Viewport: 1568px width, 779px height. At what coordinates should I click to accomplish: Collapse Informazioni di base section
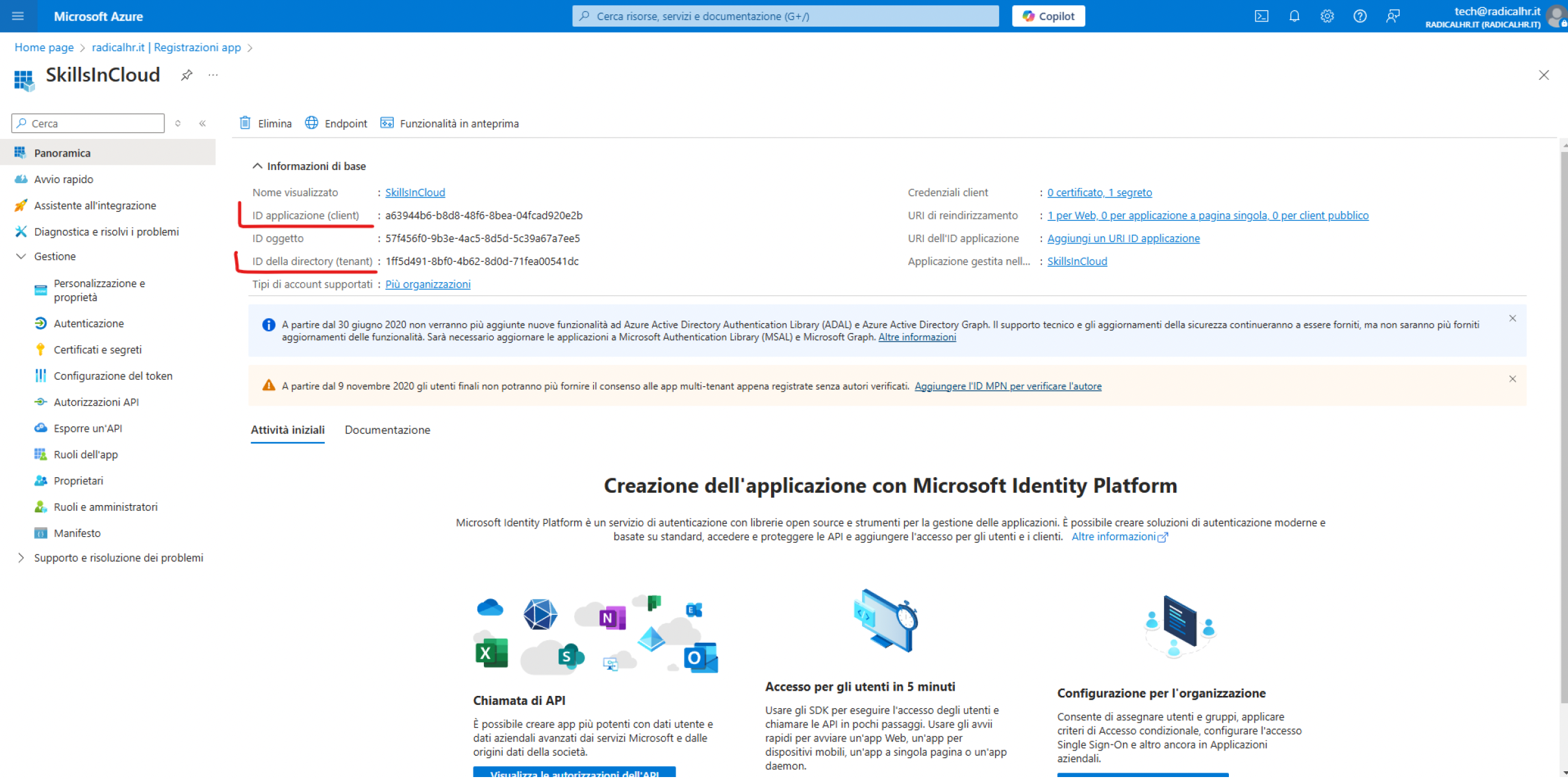click(309, 166)
